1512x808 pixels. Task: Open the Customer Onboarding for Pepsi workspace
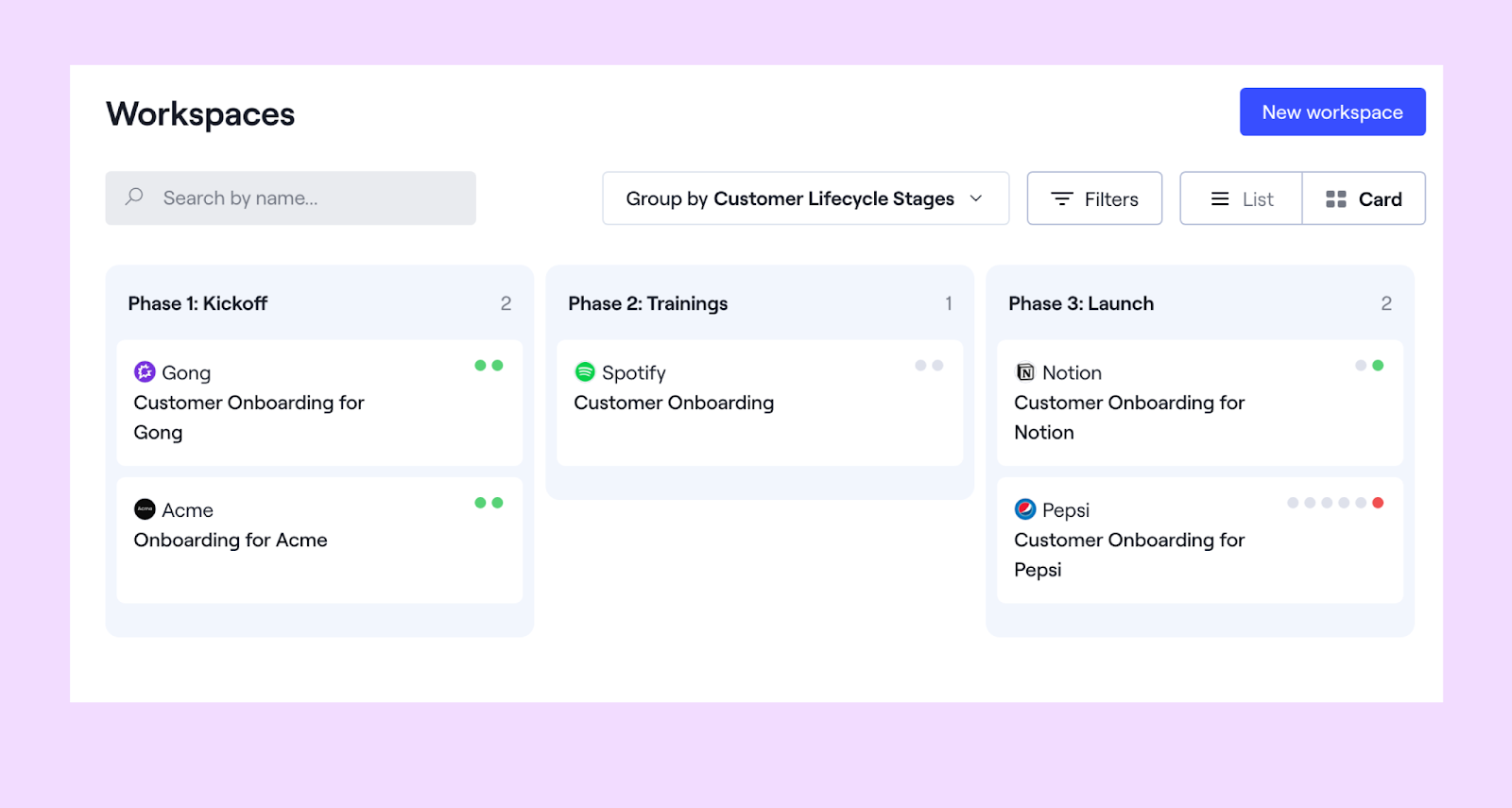click(x=1200, y=541)
